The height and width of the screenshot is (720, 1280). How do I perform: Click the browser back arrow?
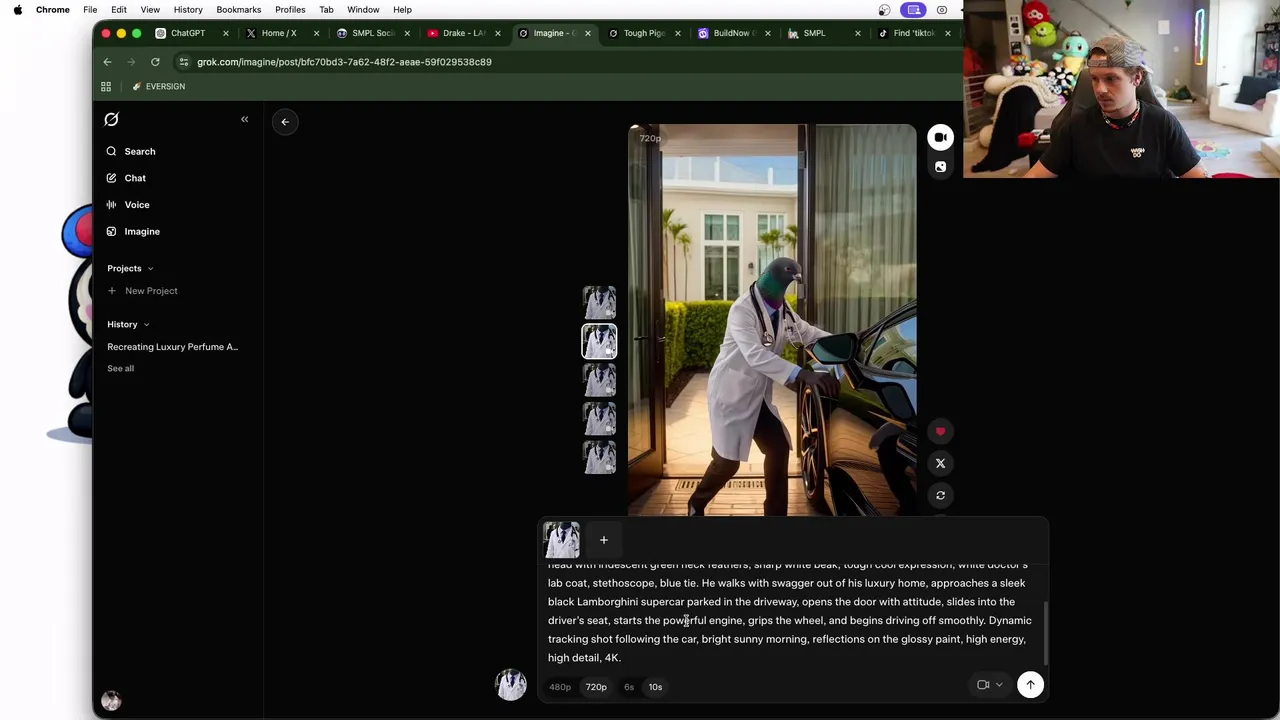107,62
